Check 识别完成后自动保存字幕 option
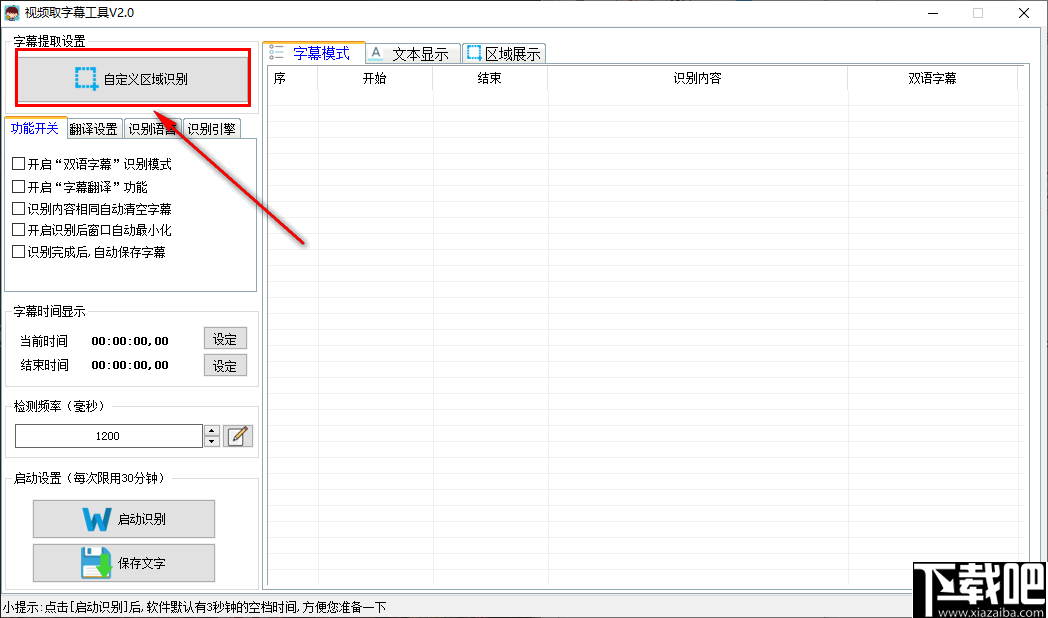Screen dimensions: 1048x618 17,253
